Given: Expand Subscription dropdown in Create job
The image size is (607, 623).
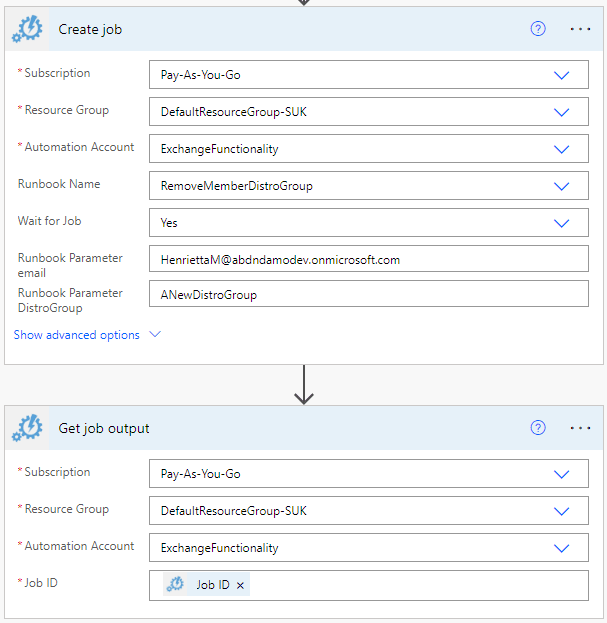Looking at the screenshot, I should (561, 75).
